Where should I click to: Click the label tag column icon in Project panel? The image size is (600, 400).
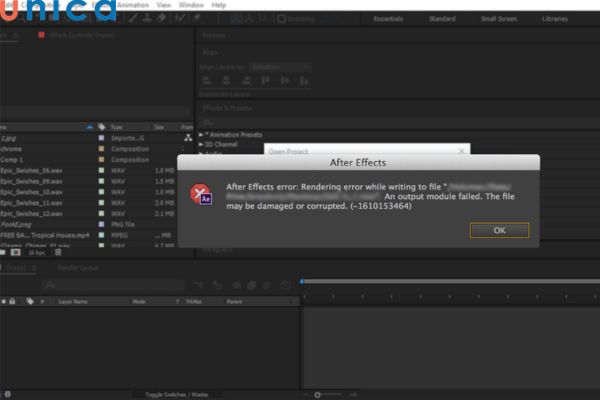click(x=101, y=127)
